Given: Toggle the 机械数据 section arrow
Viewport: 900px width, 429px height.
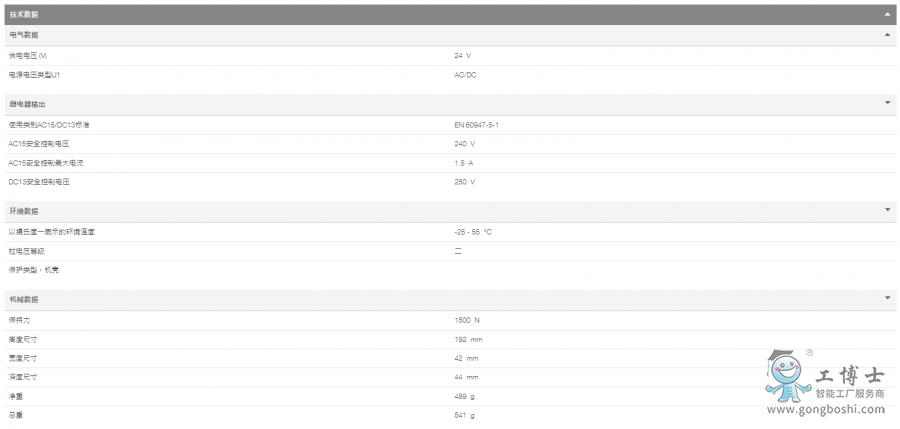Looking at the screenshot, I should 887,298.
